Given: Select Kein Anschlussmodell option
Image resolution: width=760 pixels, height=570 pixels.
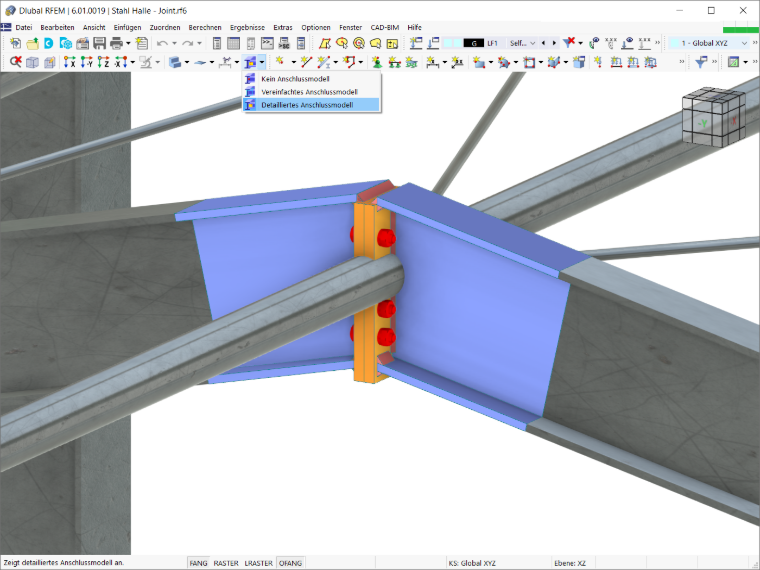Looking at the screenshot, I should click(311, 79).
